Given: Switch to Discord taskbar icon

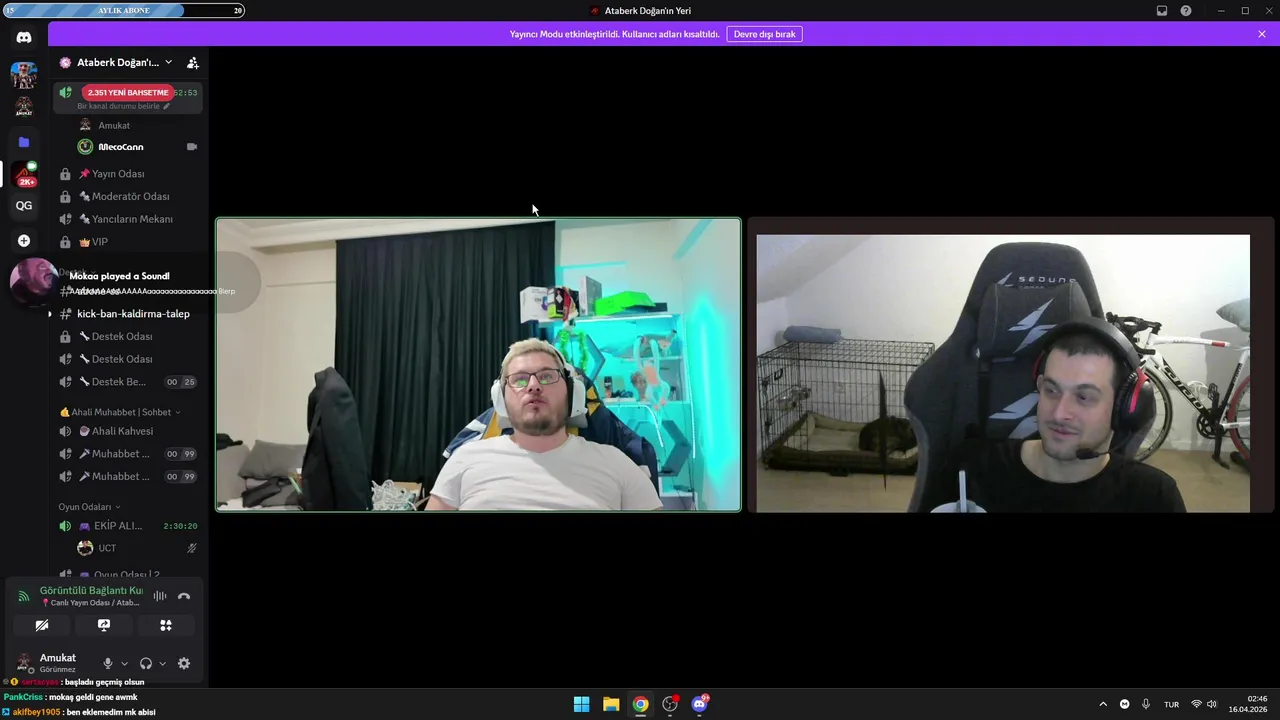Looking at the screenshot, I should (700, 704).
